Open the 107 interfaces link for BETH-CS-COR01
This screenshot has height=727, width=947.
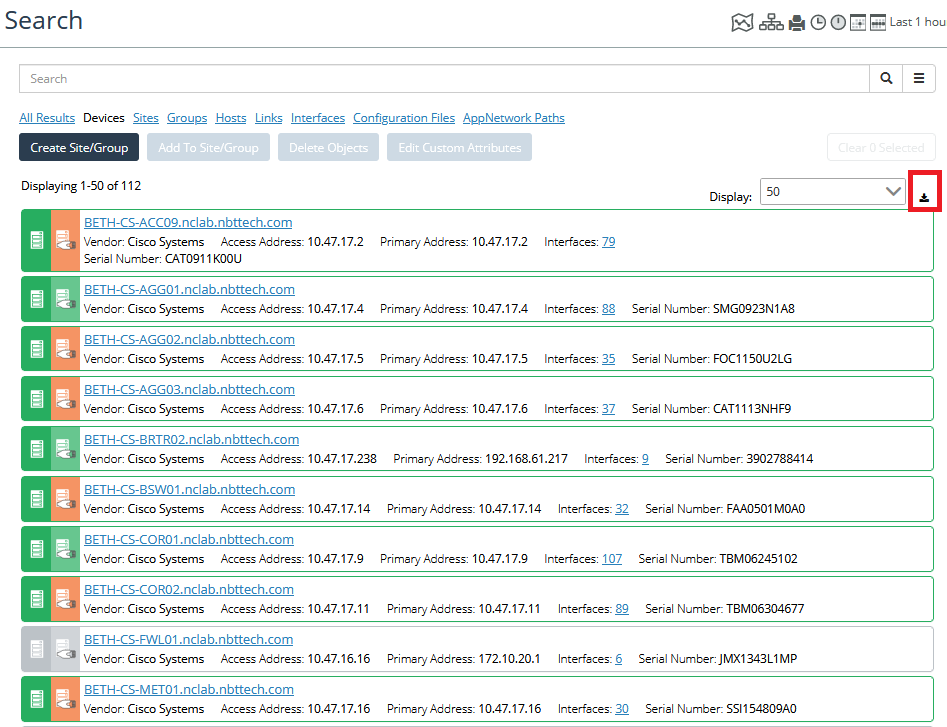[611, 559]
